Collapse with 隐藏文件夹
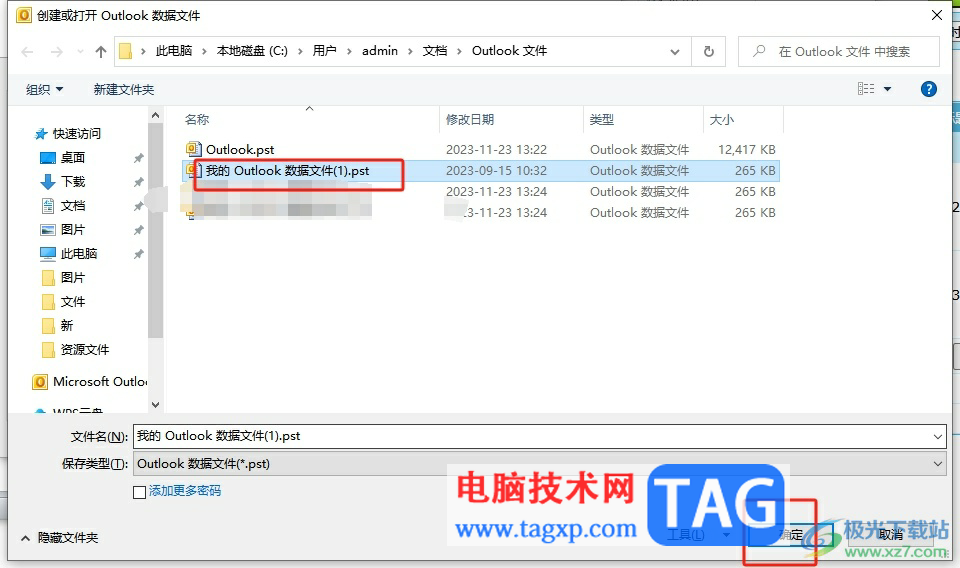This screenshot has height=568, width=960. 59,538
